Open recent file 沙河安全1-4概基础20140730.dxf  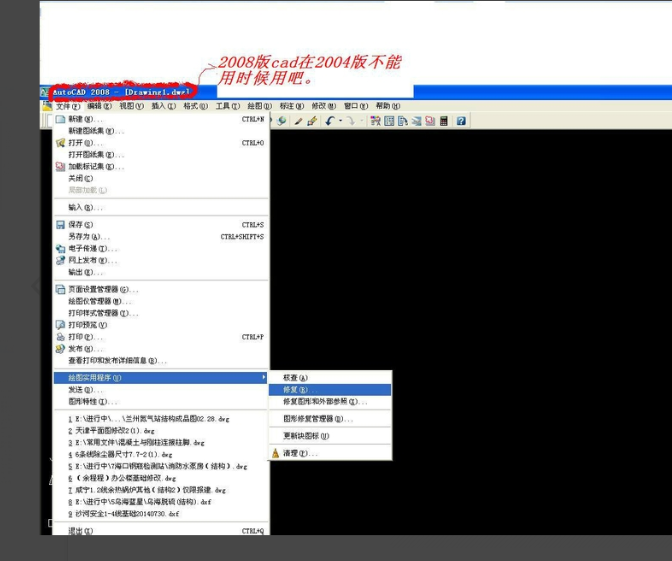(127, 514)
